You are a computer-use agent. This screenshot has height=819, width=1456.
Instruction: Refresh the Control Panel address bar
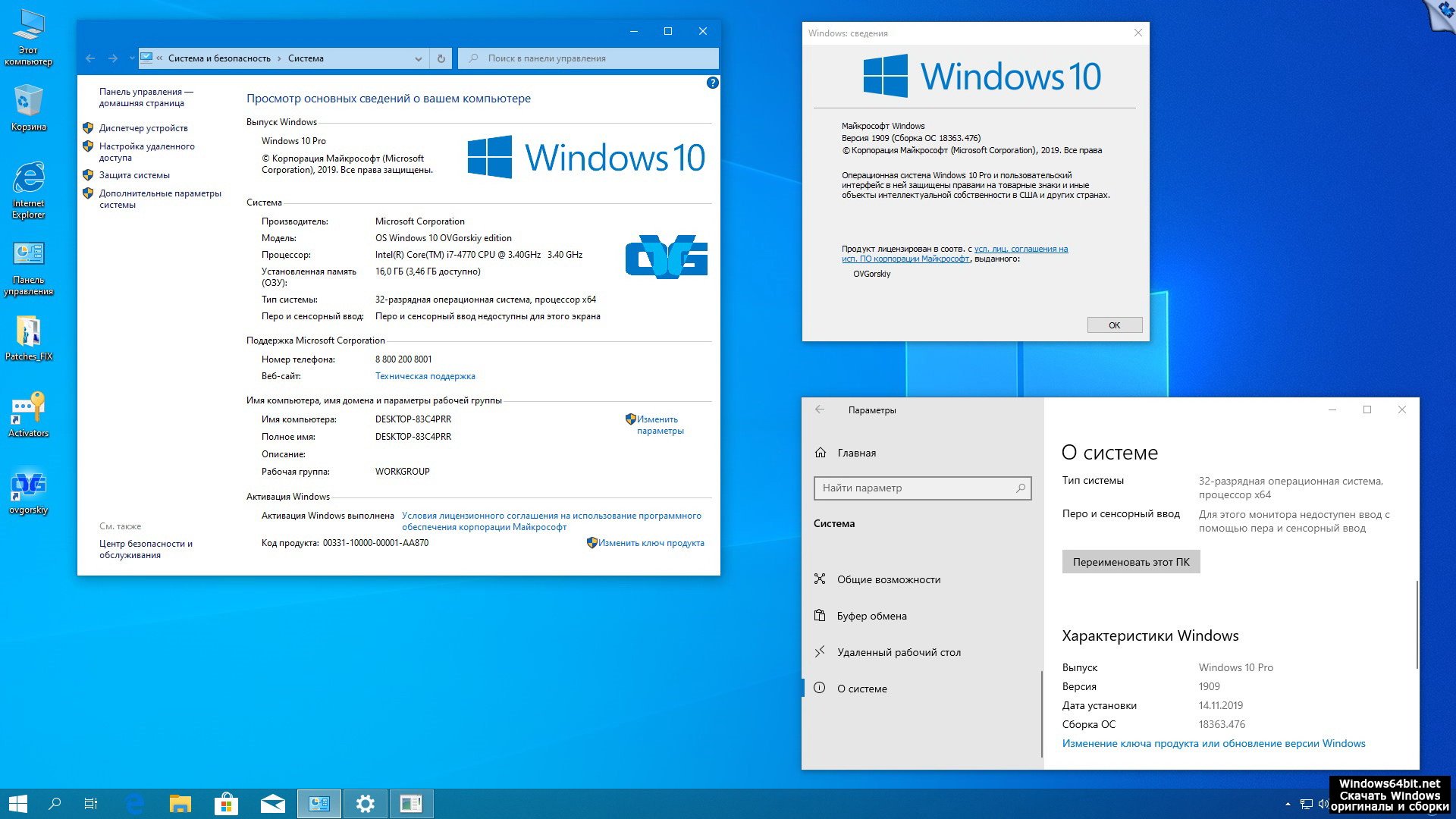click(441, 58)
